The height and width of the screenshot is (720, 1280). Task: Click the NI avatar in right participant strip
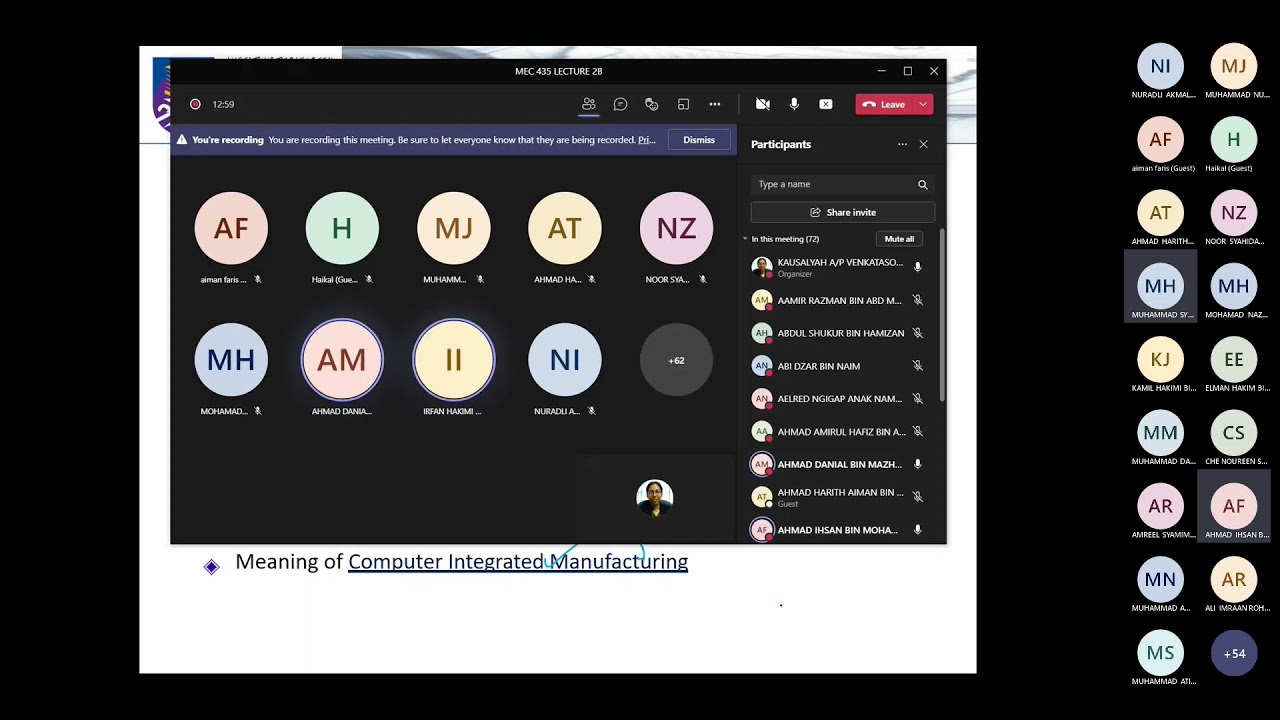point(1160,66)
